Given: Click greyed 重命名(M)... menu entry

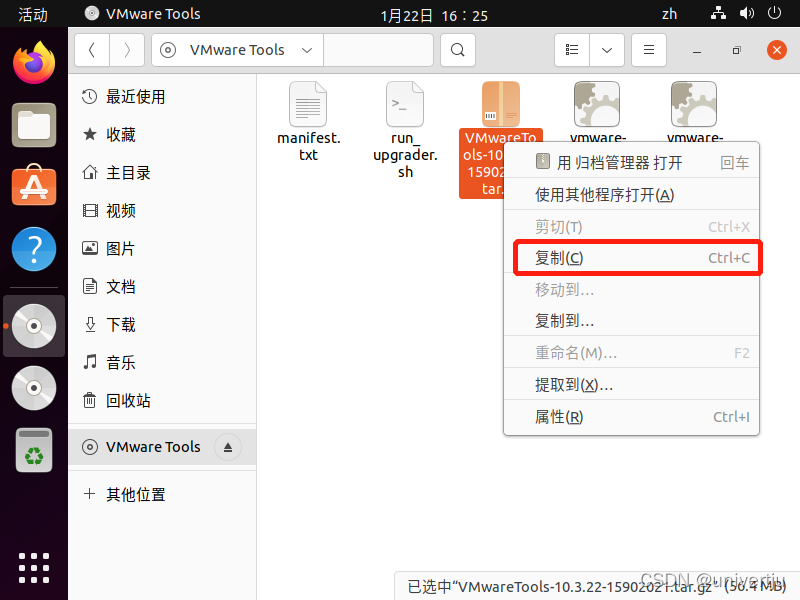Looking at the screenshot, I should tap(631, 353).
